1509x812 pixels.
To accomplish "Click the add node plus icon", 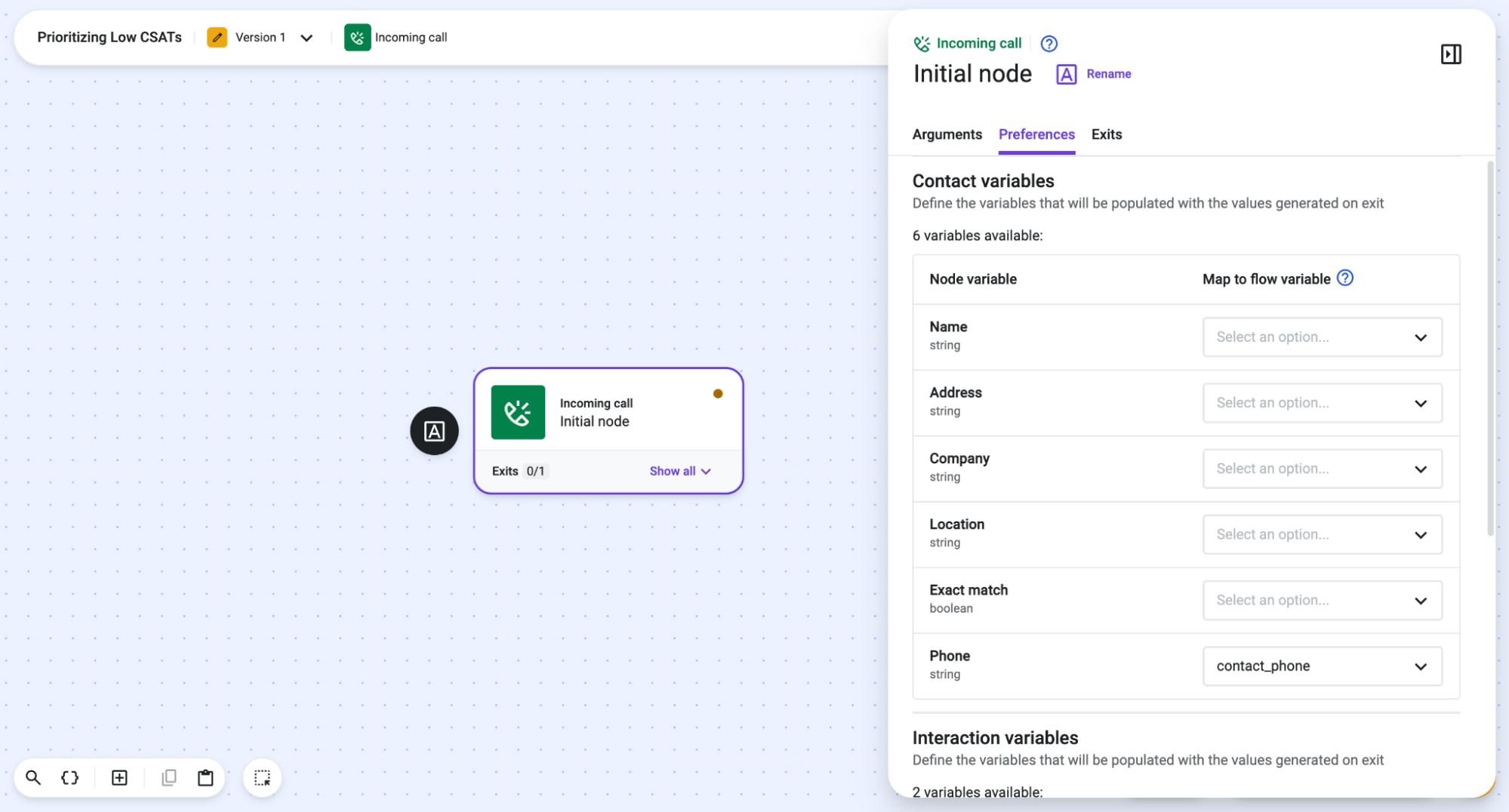I will pos(119,777).
